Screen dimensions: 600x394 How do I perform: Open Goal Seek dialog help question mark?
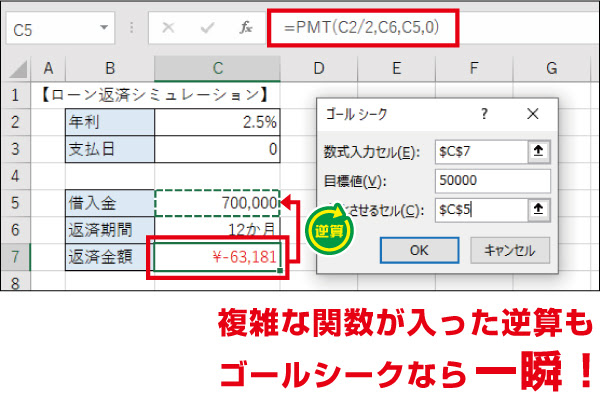point(484,114)
